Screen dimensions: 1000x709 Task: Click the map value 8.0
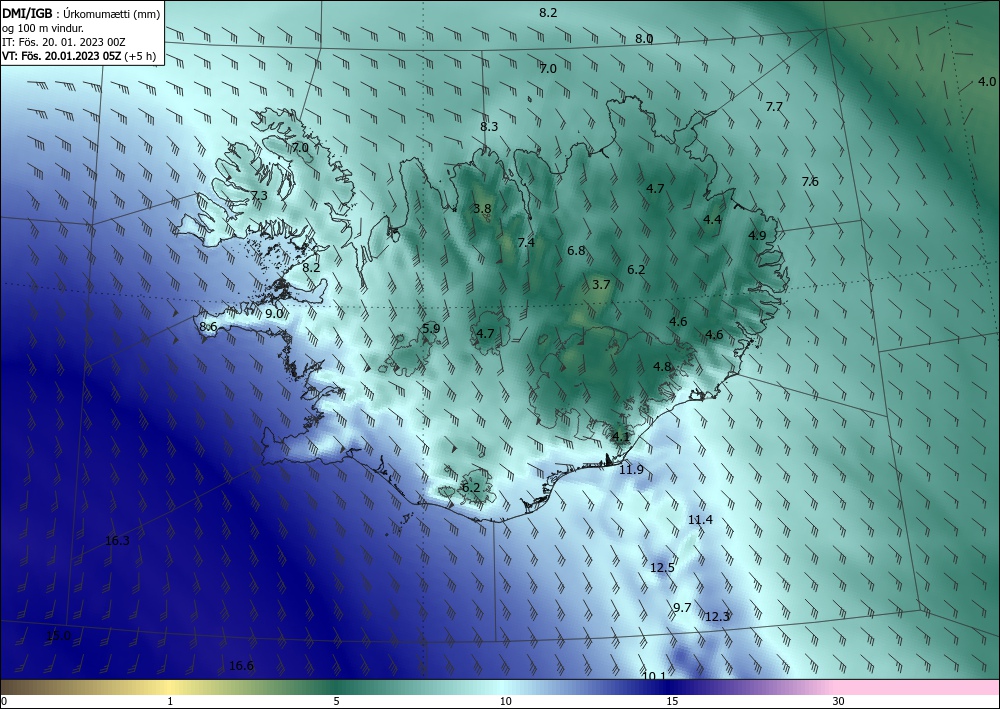[643, 39]
